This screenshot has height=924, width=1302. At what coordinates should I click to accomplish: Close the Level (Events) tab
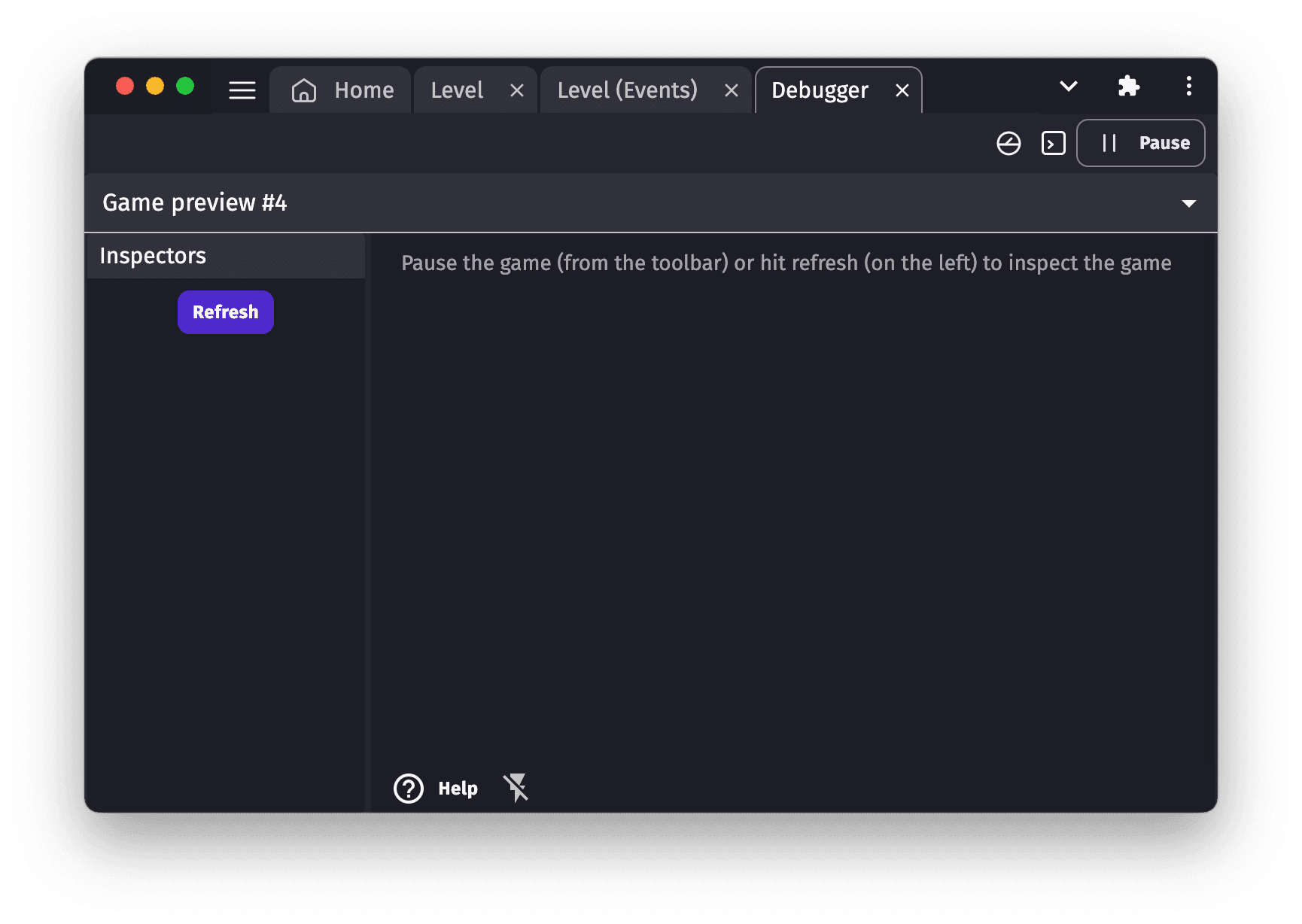731,91
